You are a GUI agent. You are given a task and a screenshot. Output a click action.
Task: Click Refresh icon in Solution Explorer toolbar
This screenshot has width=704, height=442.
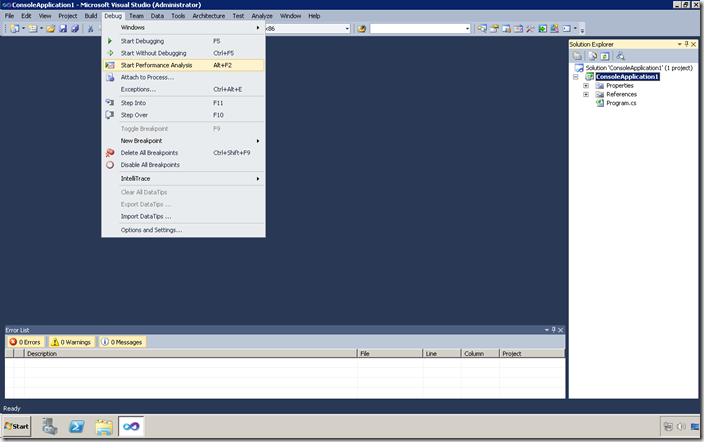click(605, 56)
